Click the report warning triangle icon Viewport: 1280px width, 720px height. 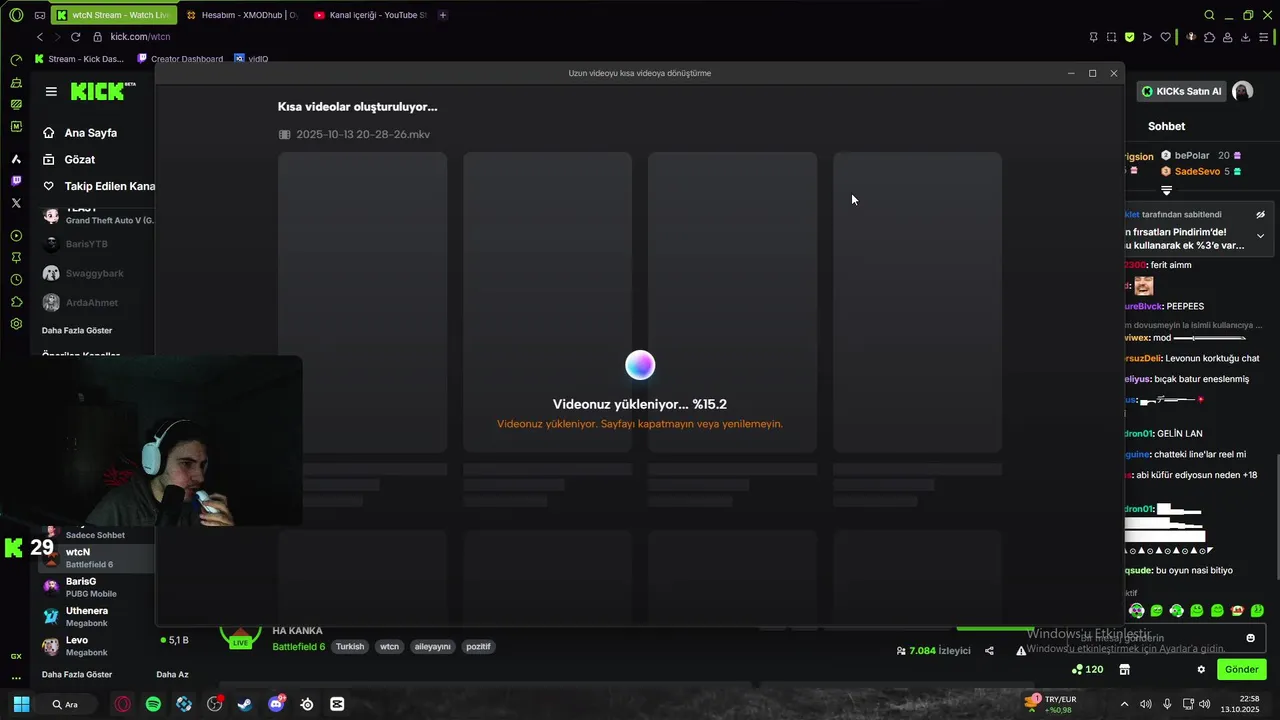[1020, 651]
